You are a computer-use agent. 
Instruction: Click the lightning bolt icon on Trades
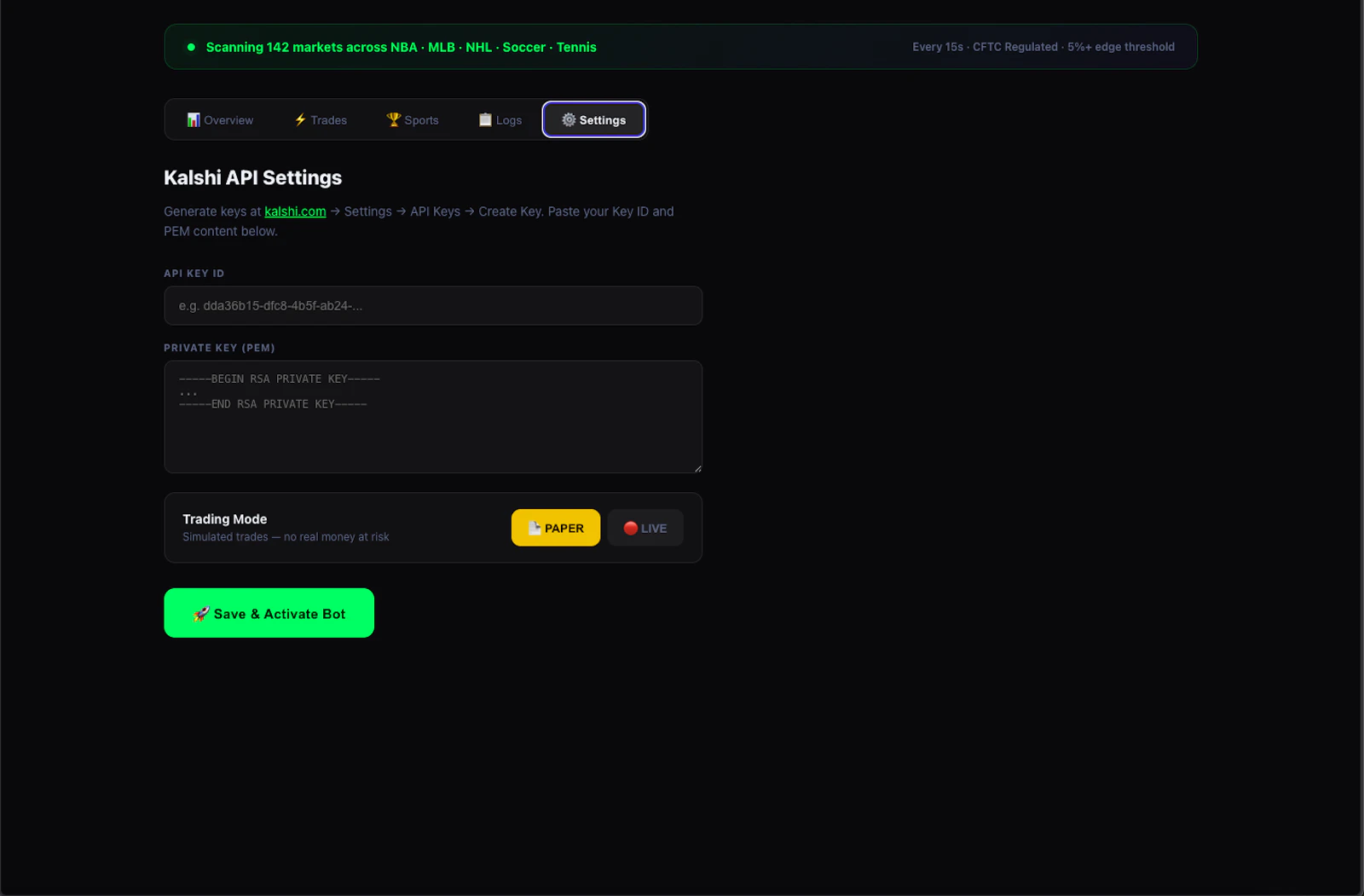(x=300, y=120)
